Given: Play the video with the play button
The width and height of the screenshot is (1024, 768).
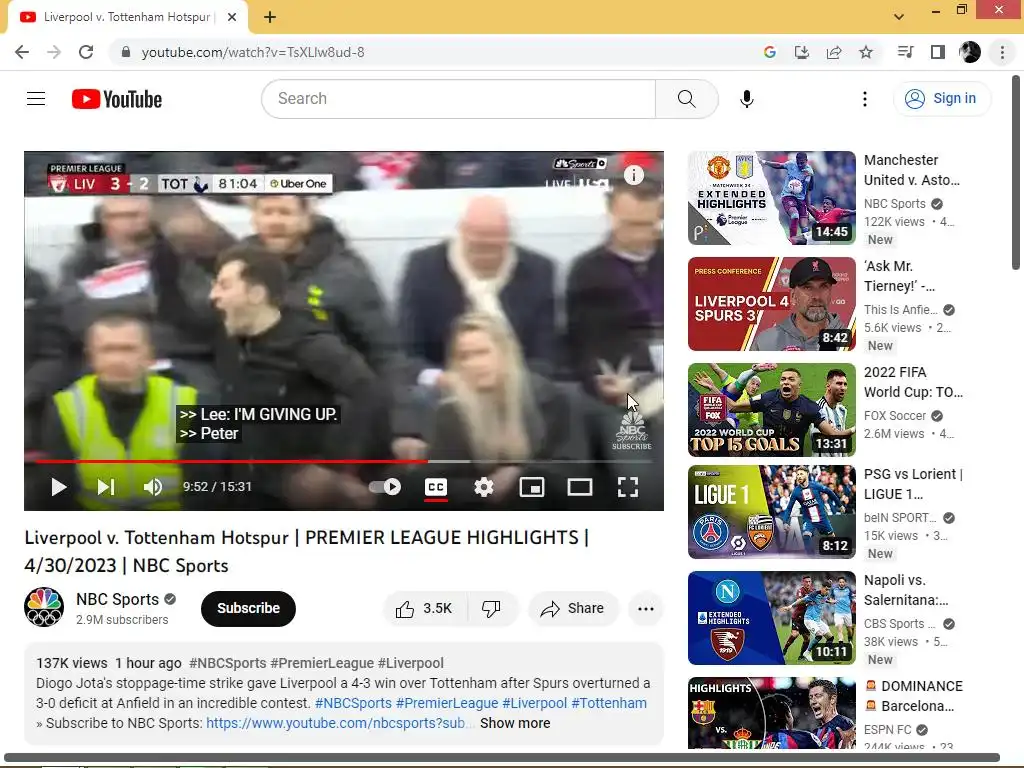Looking at the screenshot, I should [59, 487].
